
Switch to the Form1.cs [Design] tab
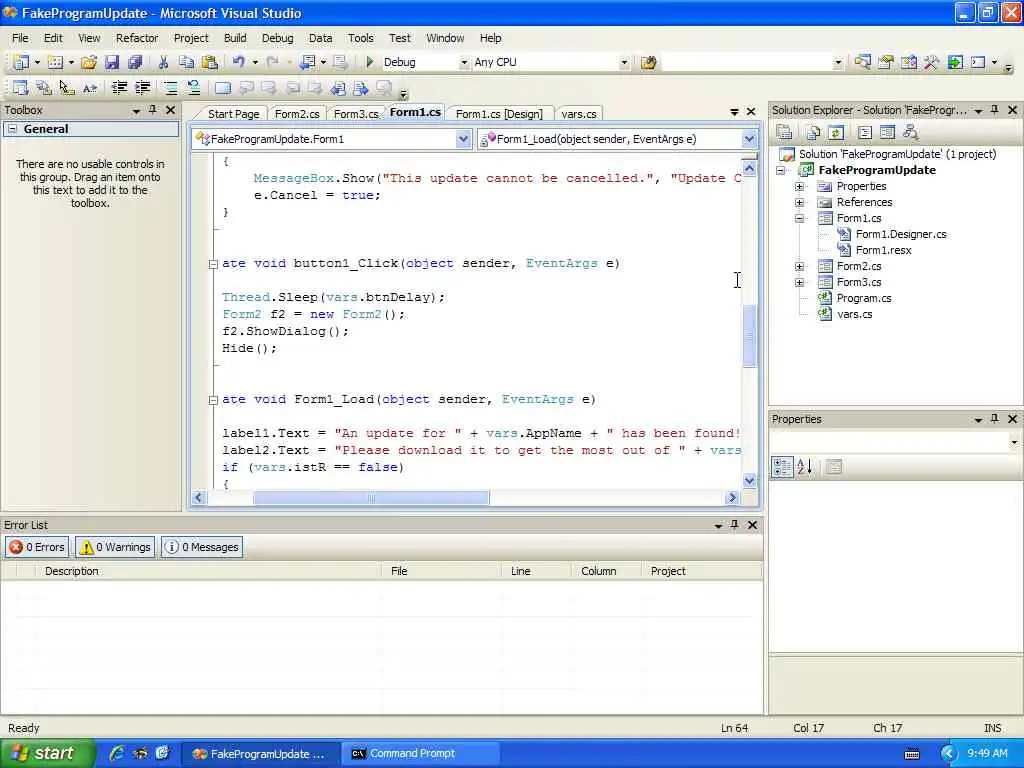point(499,114)
